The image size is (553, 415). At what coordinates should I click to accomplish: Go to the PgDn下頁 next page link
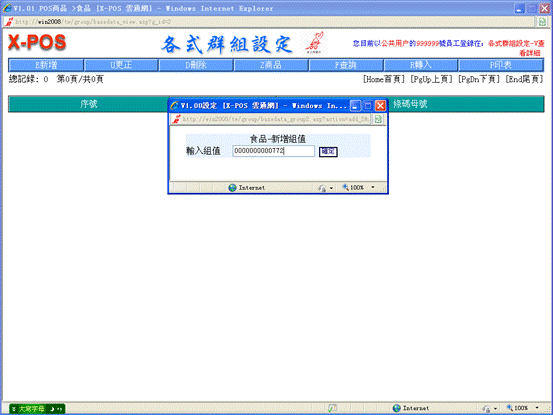[479, 79]
